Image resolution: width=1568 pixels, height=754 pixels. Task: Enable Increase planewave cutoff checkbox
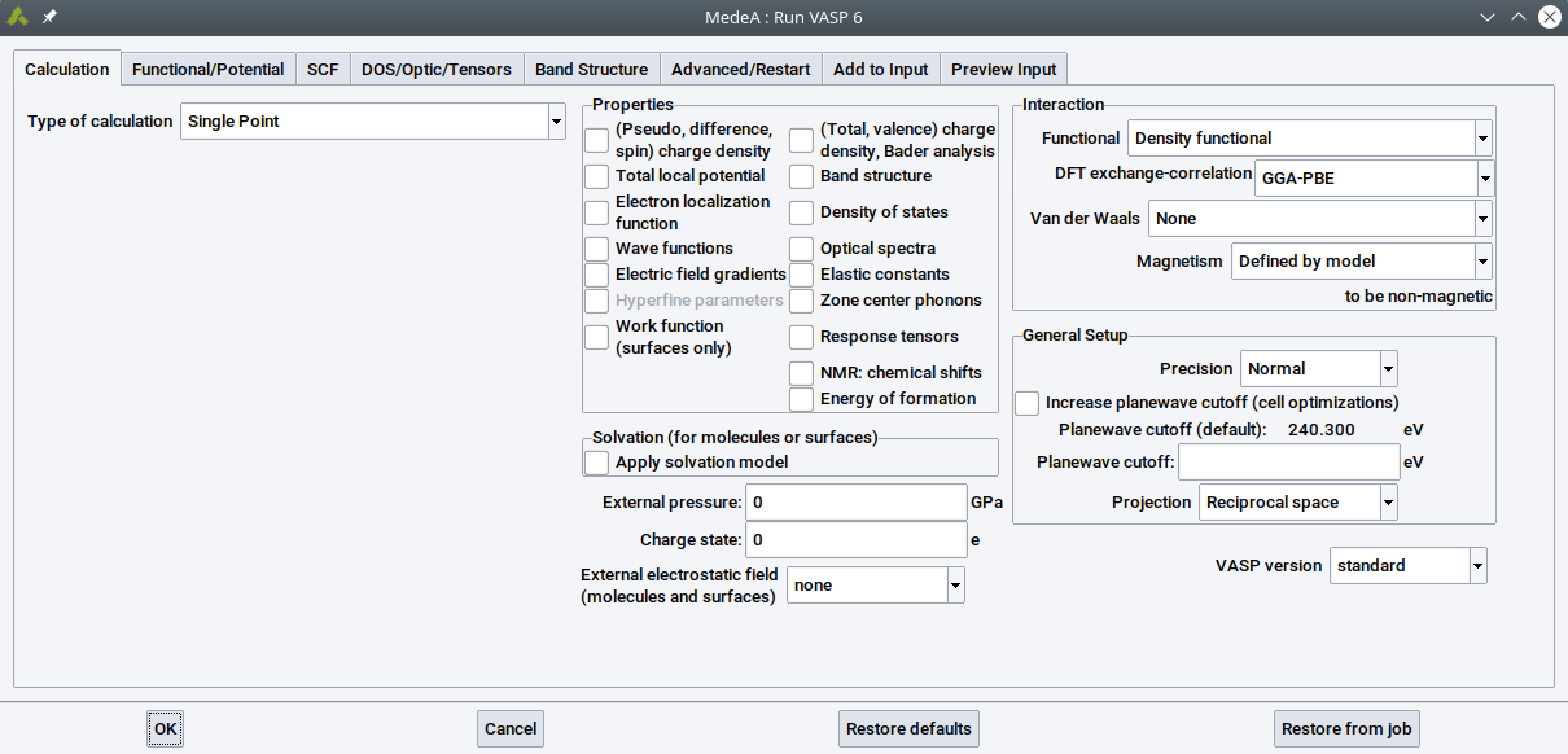tap(1027, 403)
